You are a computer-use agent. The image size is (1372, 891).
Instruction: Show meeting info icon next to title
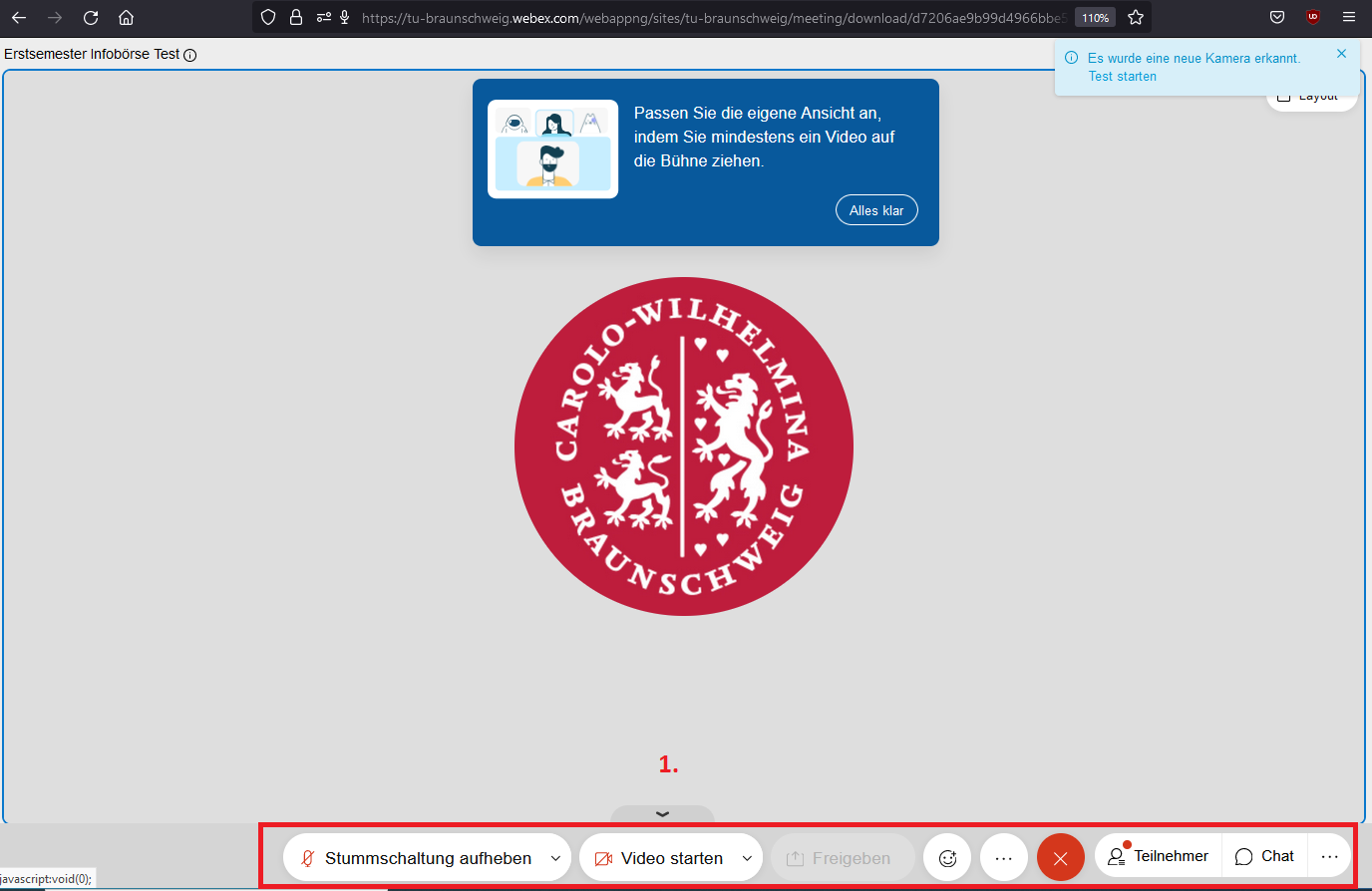[x=190, y=55]
